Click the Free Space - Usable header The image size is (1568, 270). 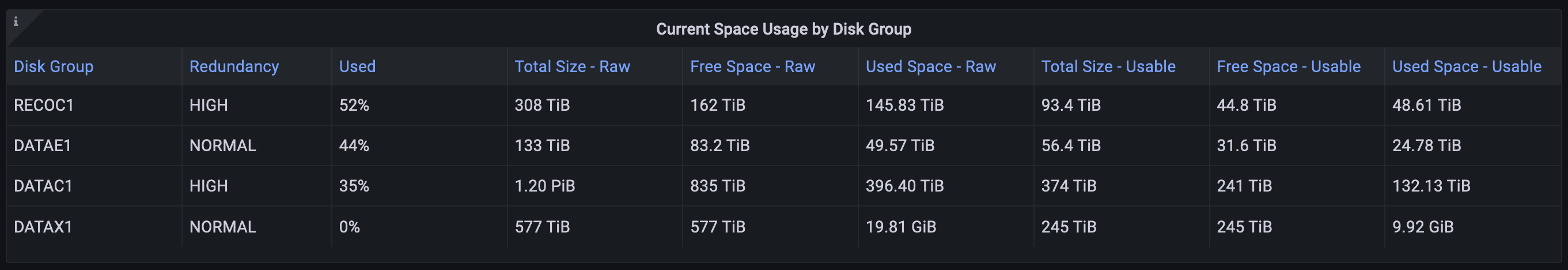pos(1289,66)
